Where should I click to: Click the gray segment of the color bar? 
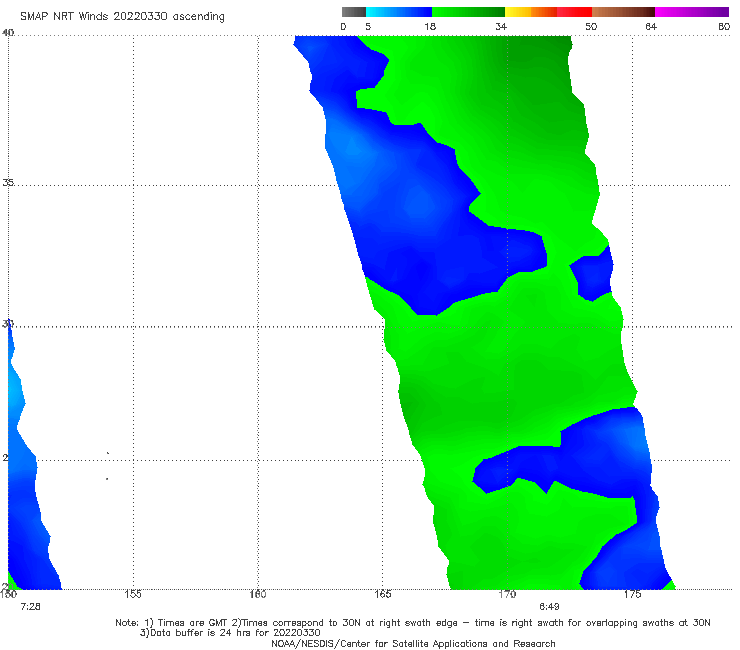[x=354, y=12]
